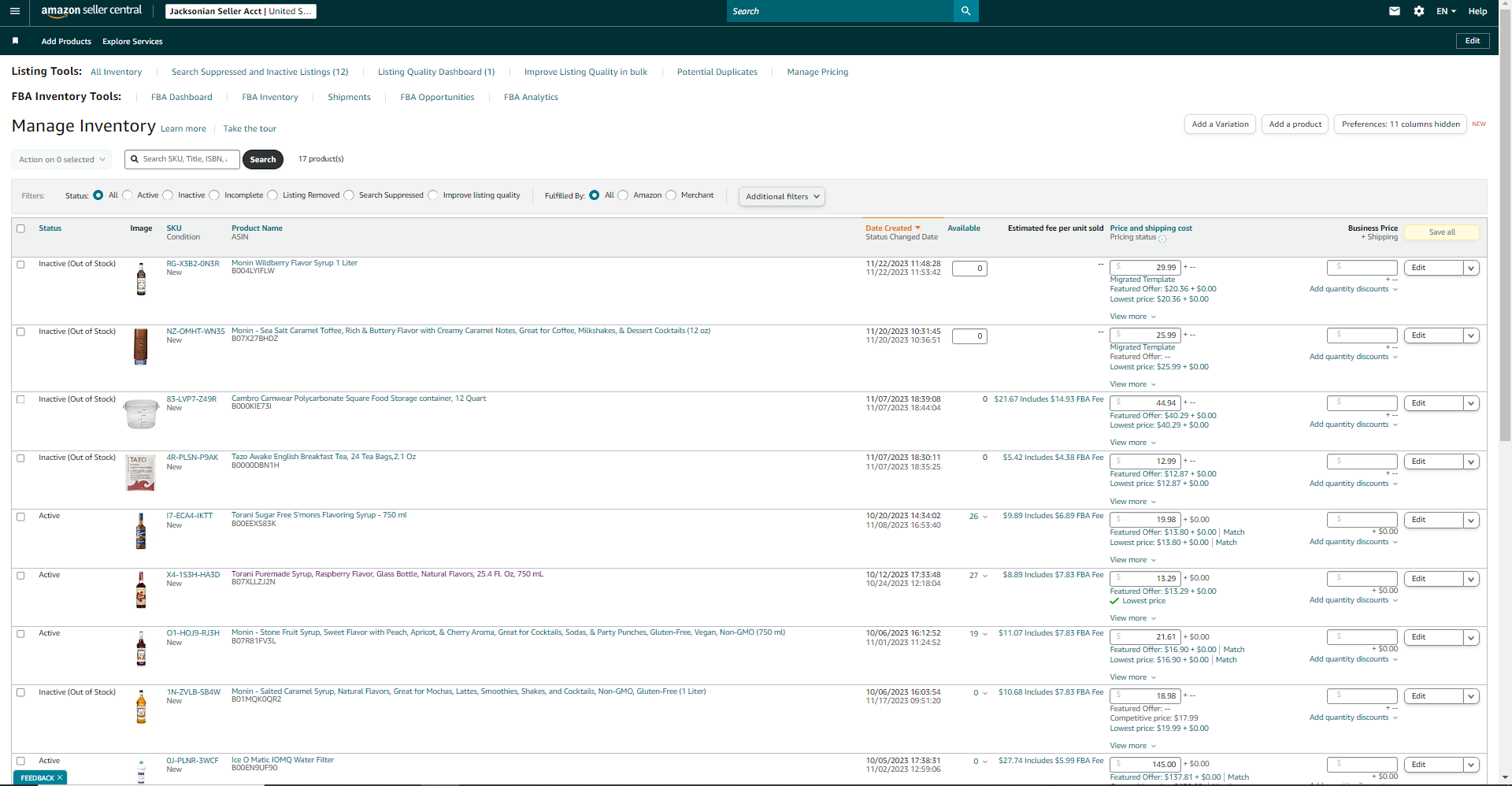Open the All Inventory listing tool

117,72
